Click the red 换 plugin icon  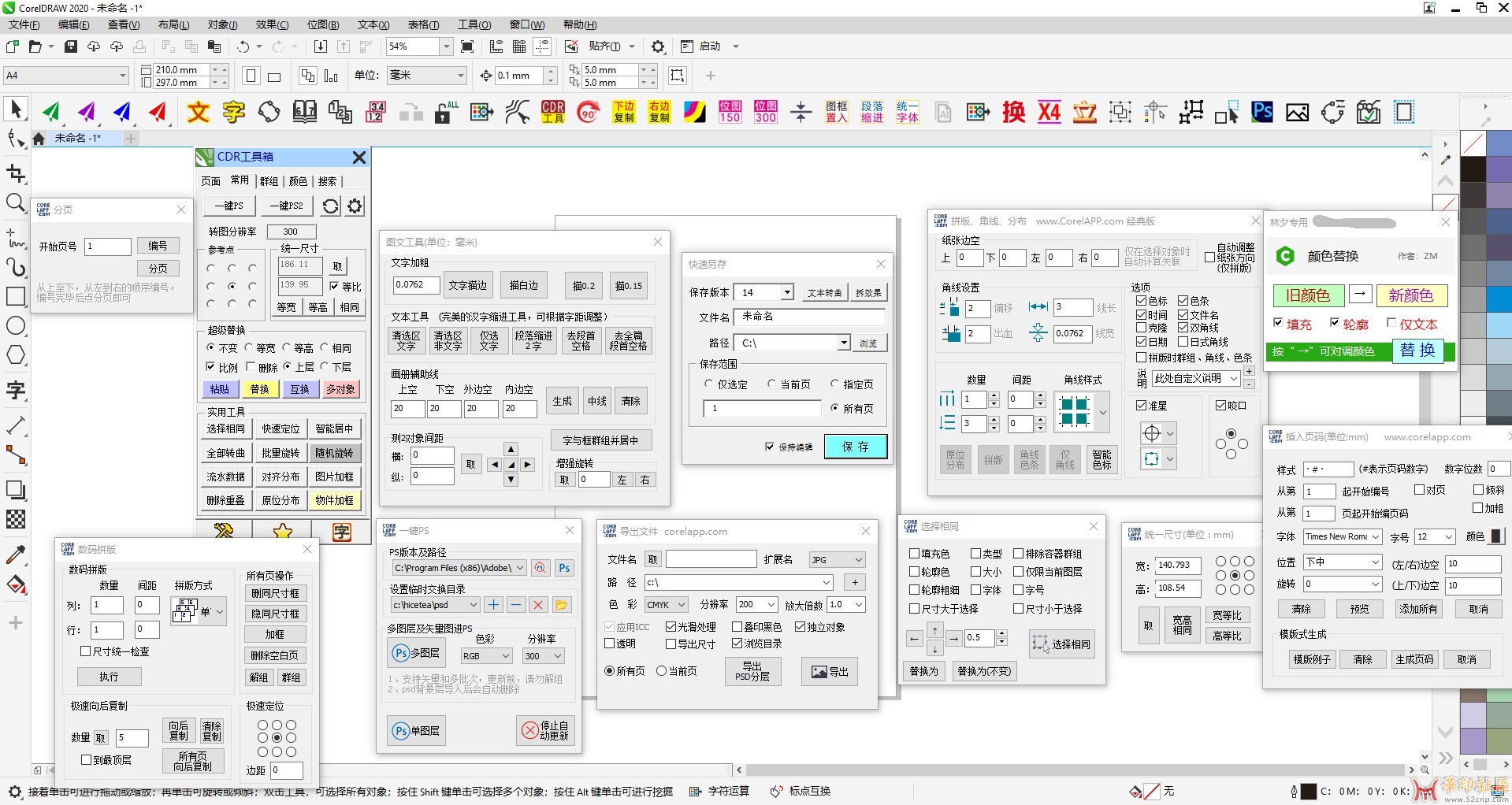coord(1014,112)
